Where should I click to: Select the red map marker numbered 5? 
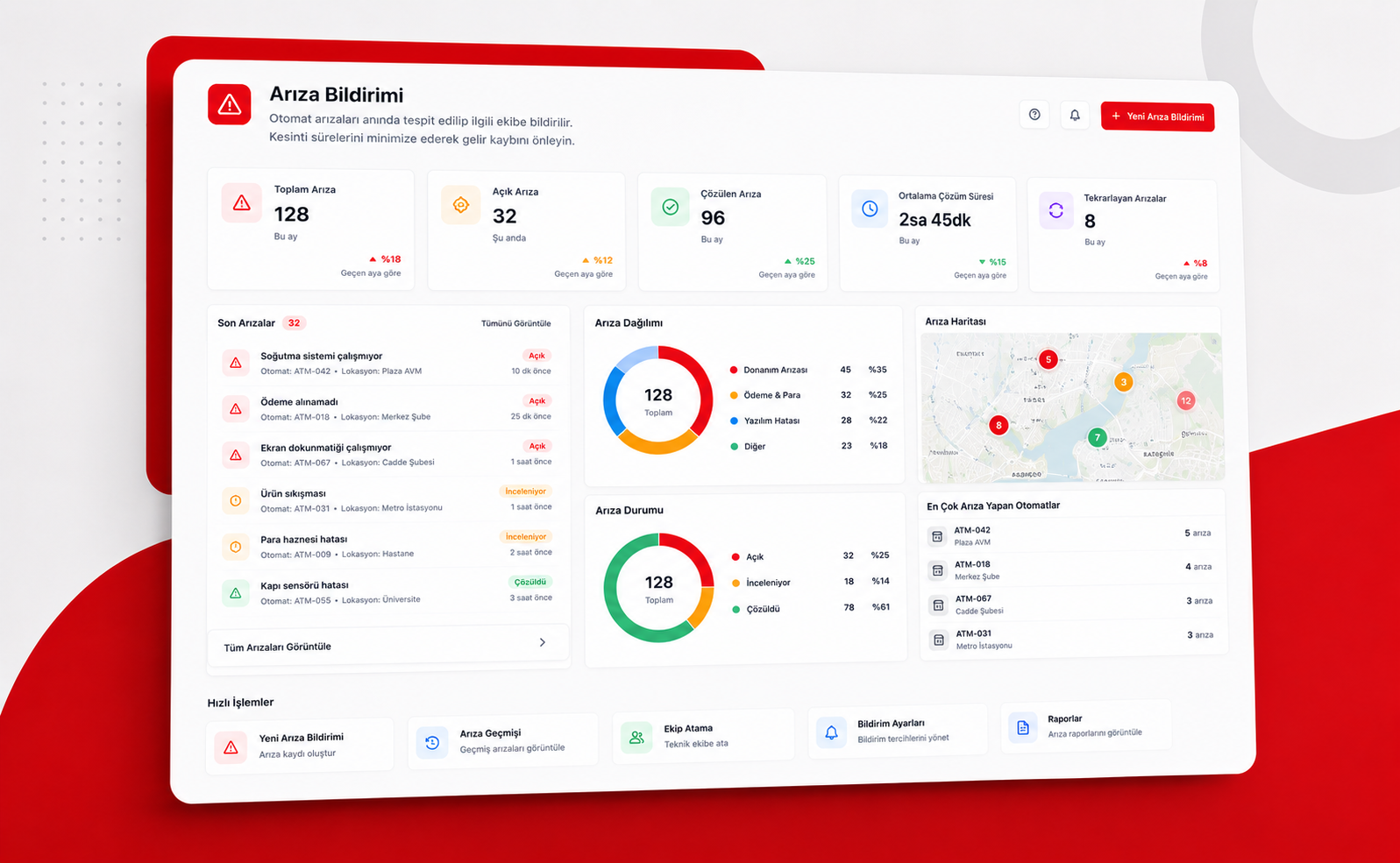[x=1048, y=359]
